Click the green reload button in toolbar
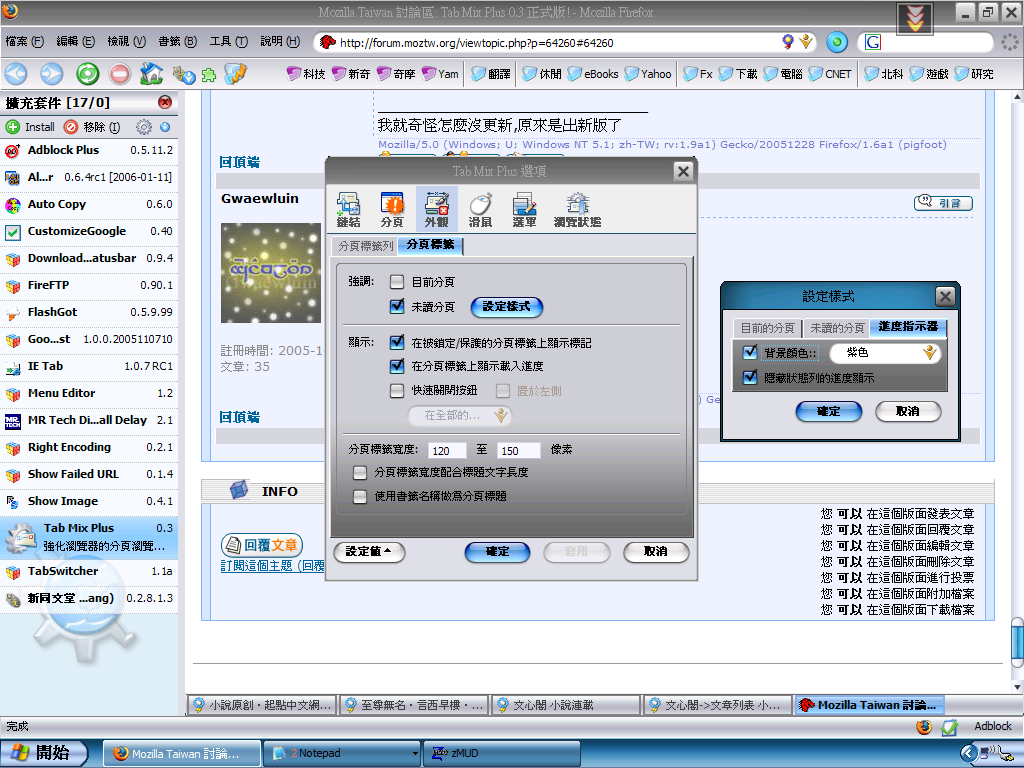This screenshot has height=768, width=1024. 87,74
